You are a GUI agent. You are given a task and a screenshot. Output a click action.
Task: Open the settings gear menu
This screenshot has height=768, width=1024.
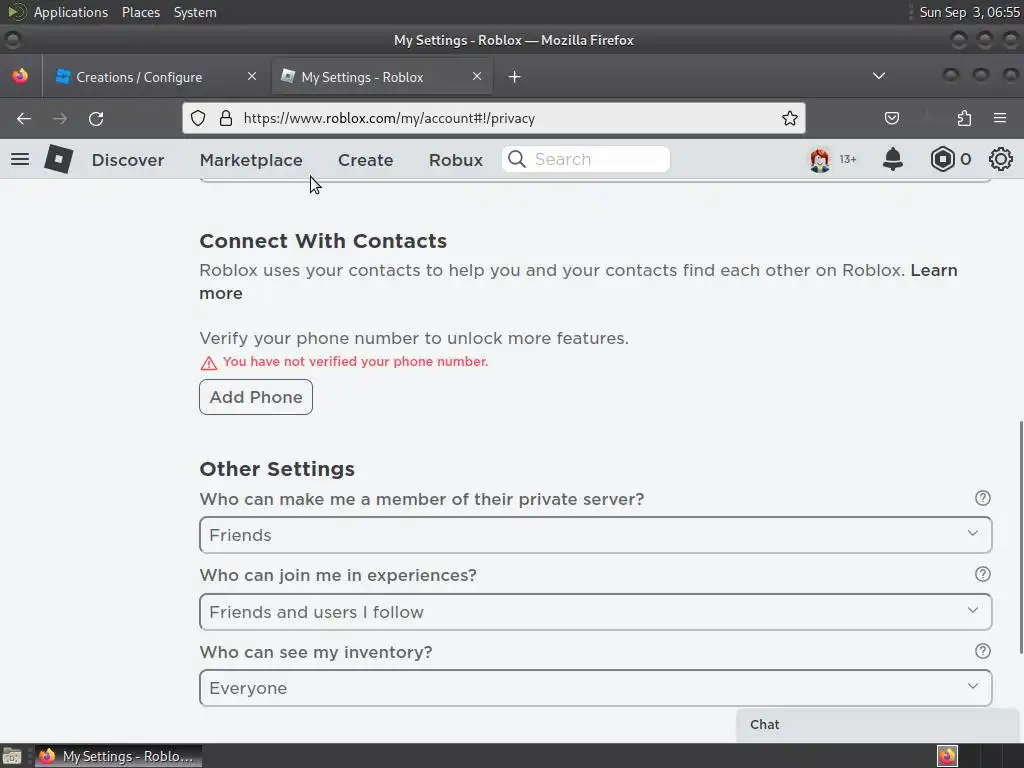click(x=1000, y=159)
